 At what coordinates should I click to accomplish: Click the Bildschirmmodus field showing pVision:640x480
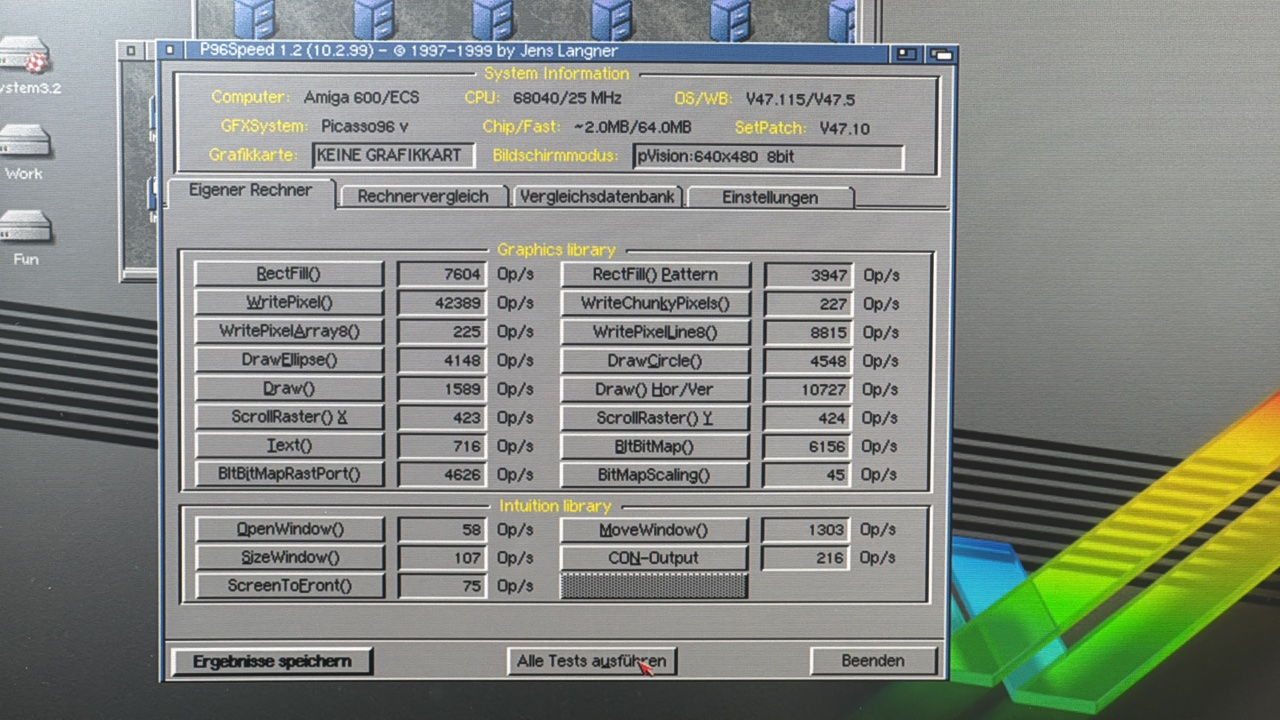tap(768, 156)
